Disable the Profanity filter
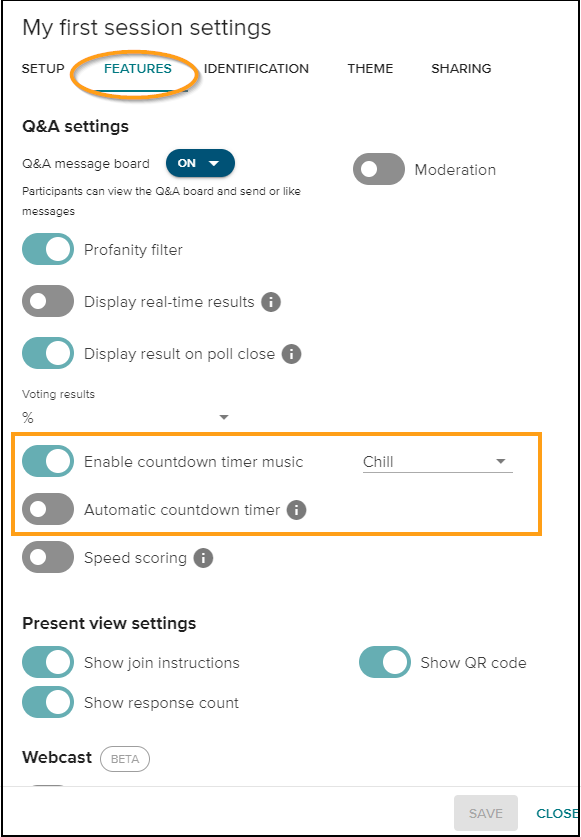Viewport: 581px width, 837px height. point(47,249)
